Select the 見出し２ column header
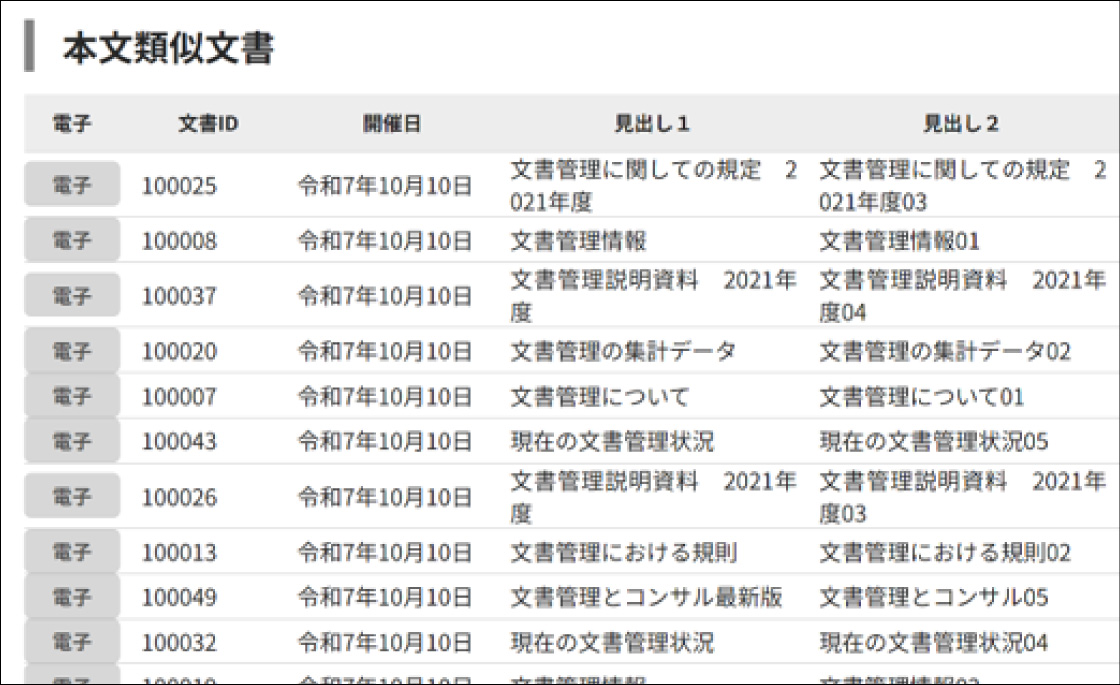The image size is (1120, 685). tap(961, 124)
